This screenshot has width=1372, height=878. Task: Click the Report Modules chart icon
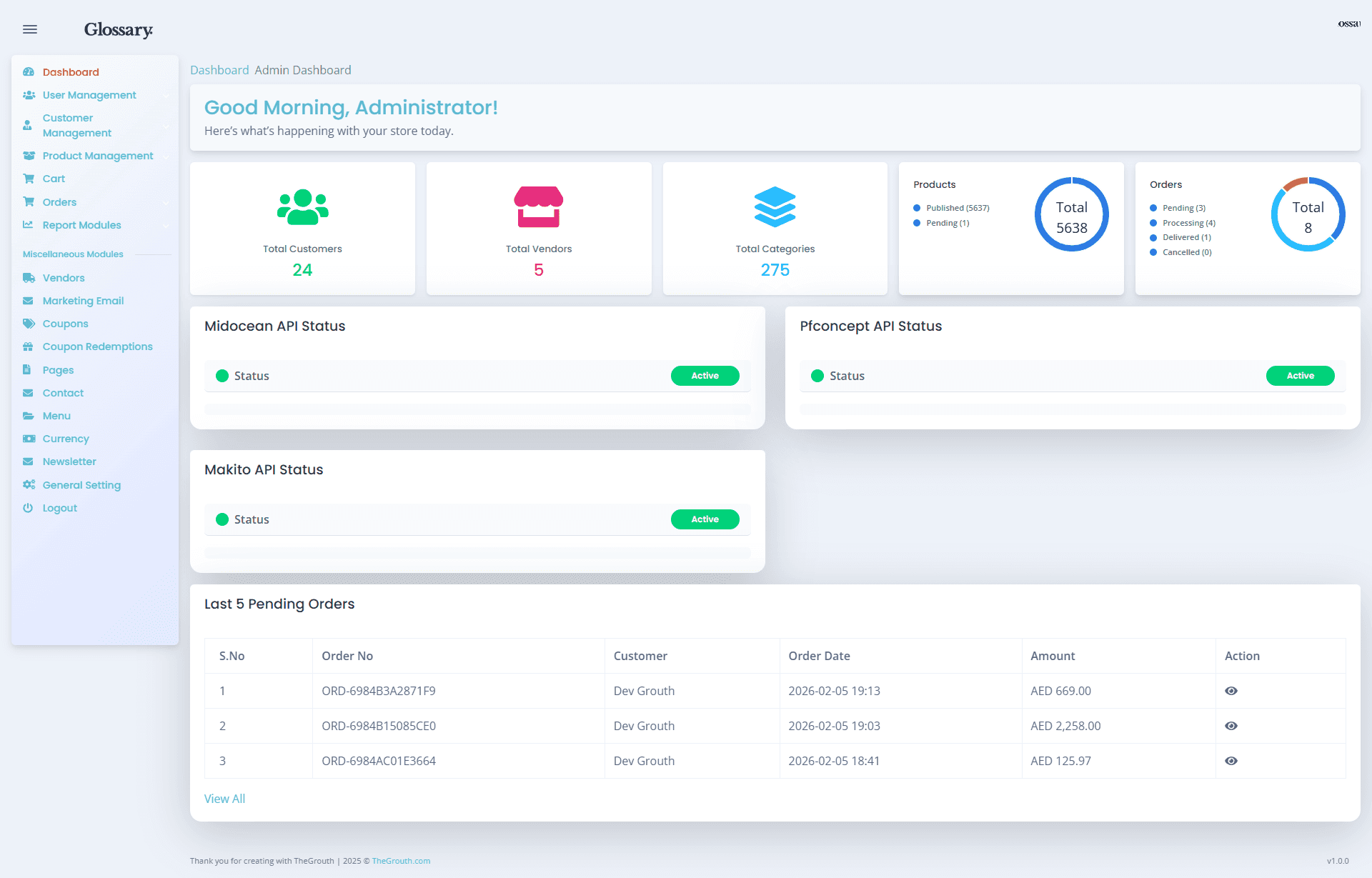(29, 225)
